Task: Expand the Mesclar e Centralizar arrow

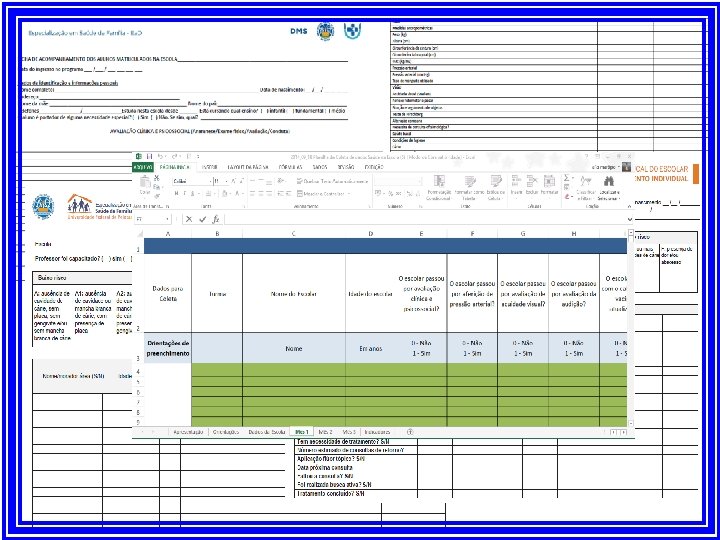Action: pyautogui.click(x=349, y=194)
